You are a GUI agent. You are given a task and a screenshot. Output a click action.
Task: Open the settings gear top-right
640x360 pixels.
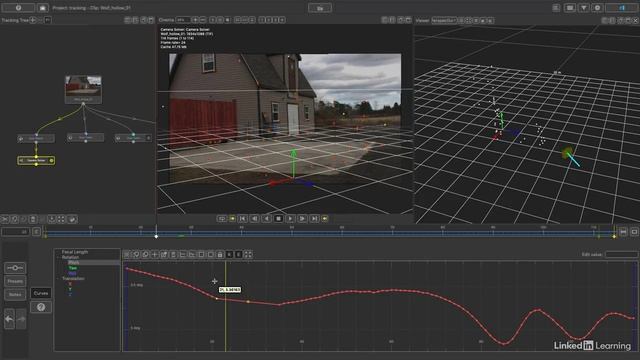(x=597, y=8)
